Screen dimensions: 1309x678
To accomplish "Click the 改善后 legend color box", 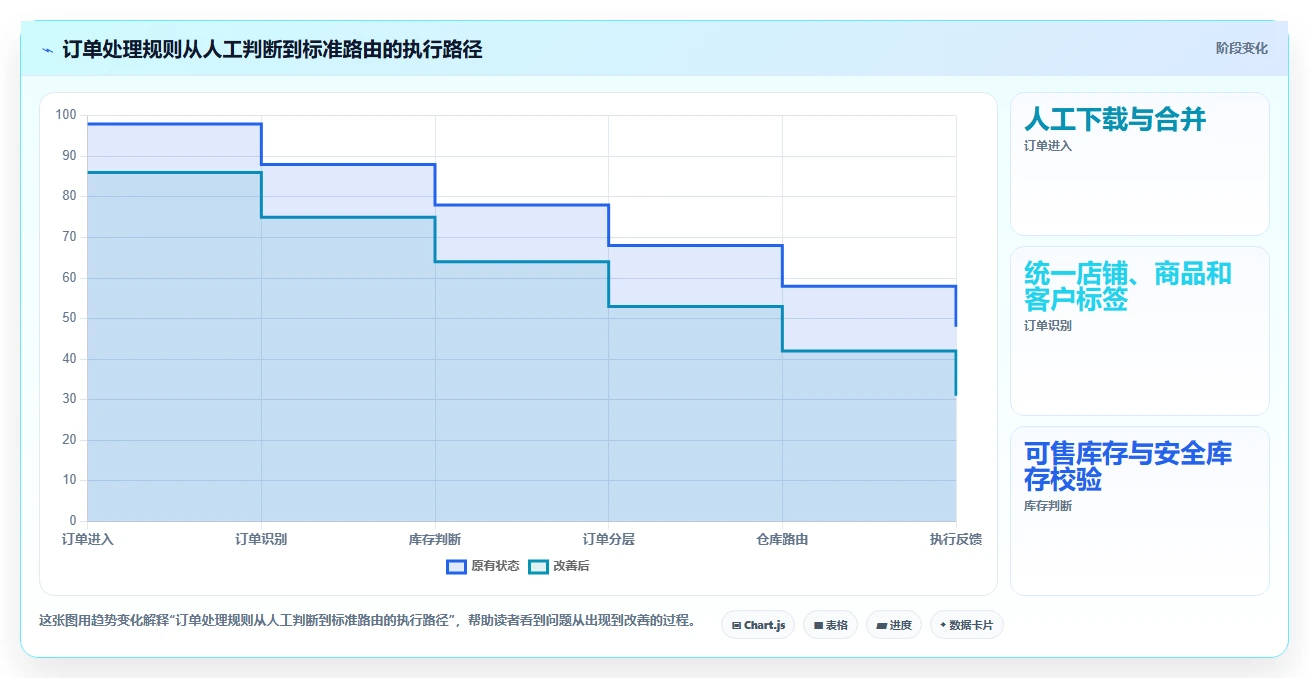I will pyautogui.click(x=539, y=566).
